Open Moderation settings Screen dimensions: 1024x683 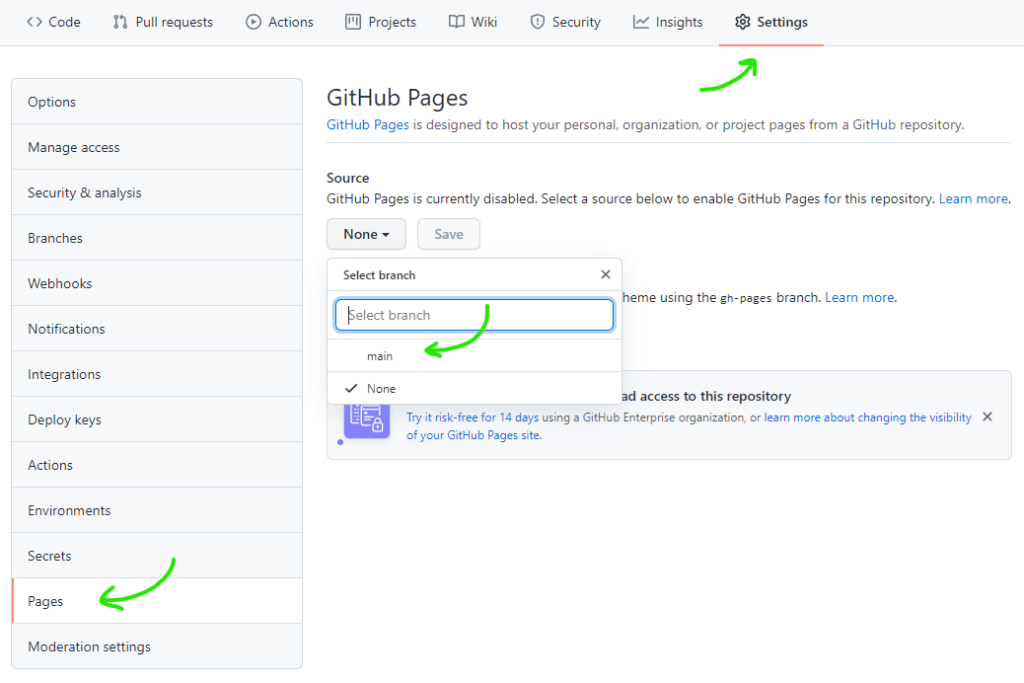[157, 646]
